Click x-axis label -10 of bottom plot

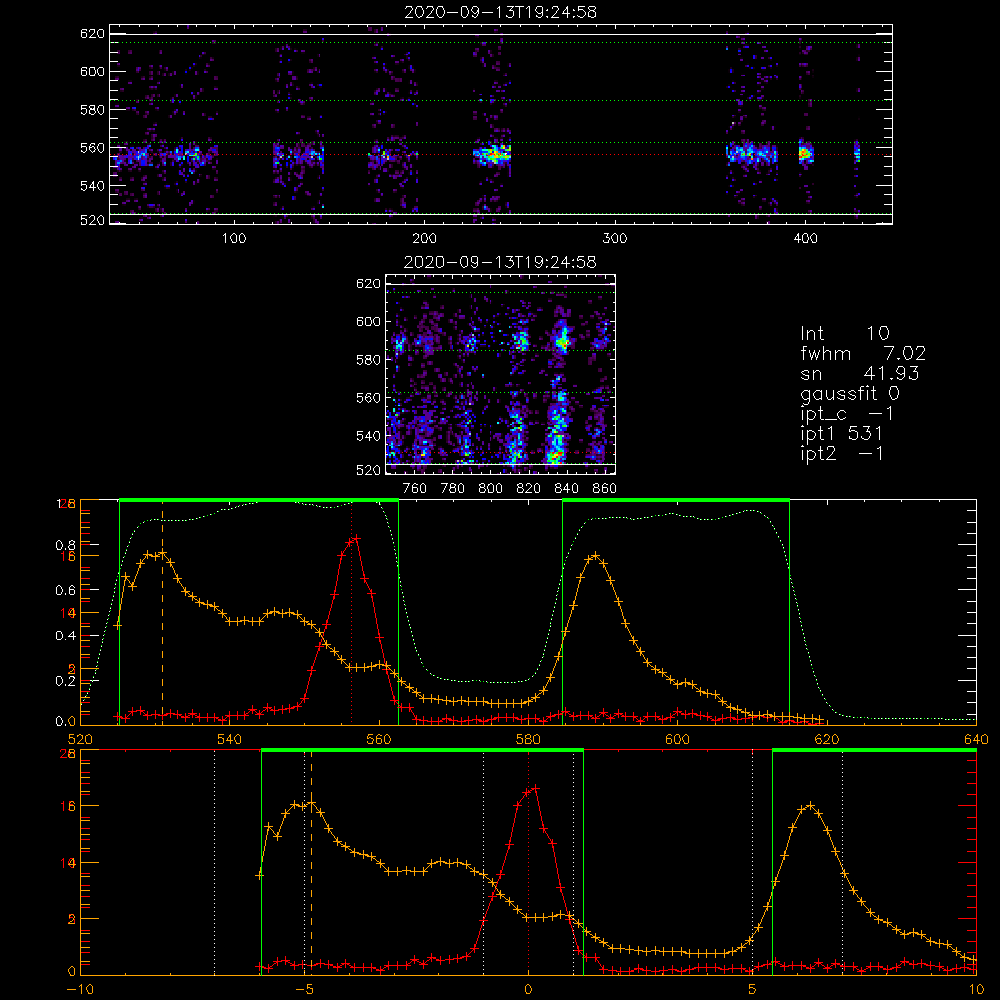80,990
